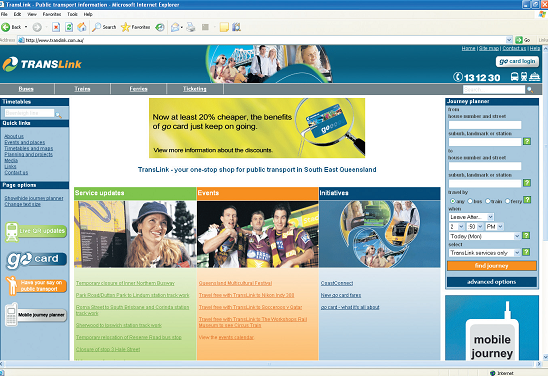Click the browser address bar URL field
This screenshot has height=376, width=548.
[262, 40]
